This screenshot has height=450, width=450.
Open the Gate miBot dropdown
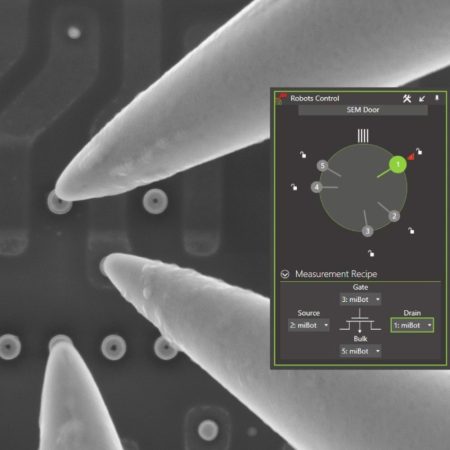click(x=360, y=299)
